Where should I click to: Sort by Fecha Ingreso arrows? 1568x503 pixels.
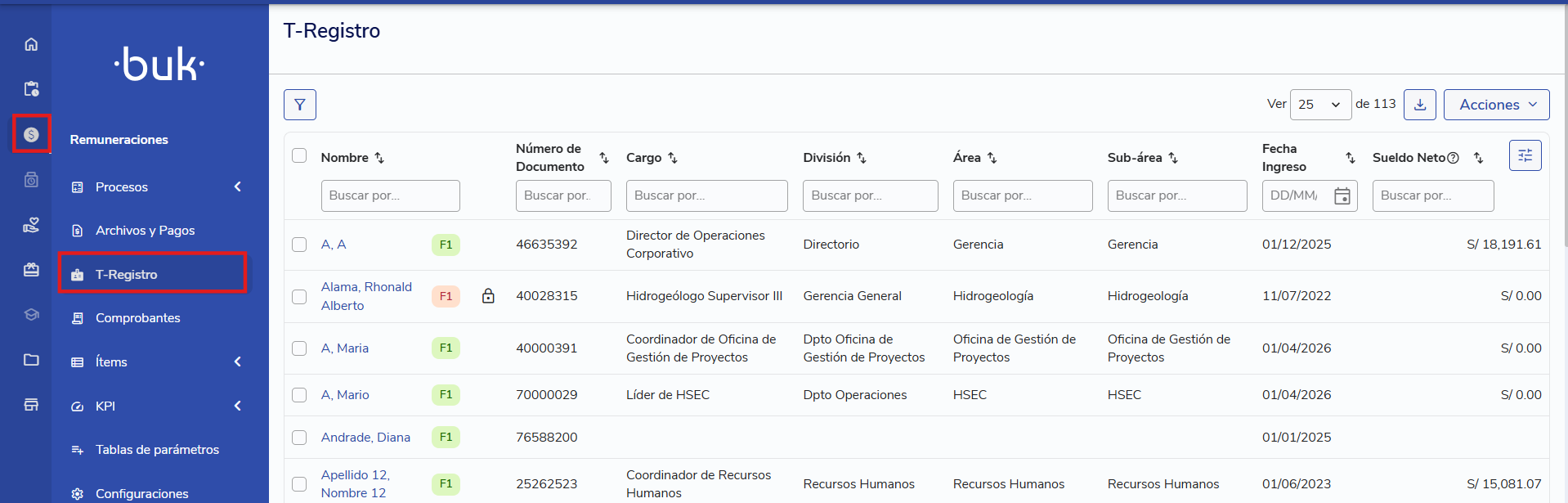(1351, 158)
